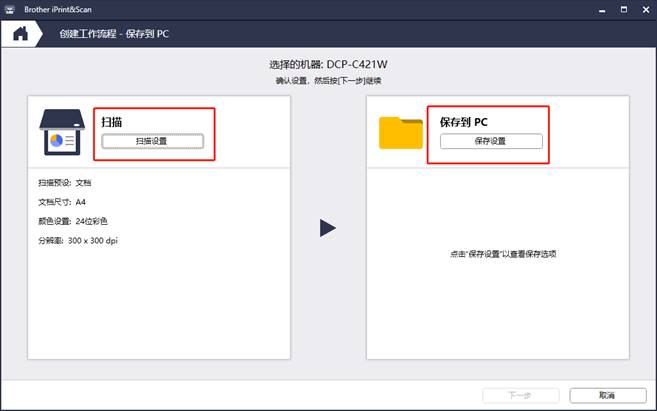This screenshot has width=657, height=411.
Task: Click the 选择的机器: DCP-C421W heading
Action: click(x=328, y=64)
